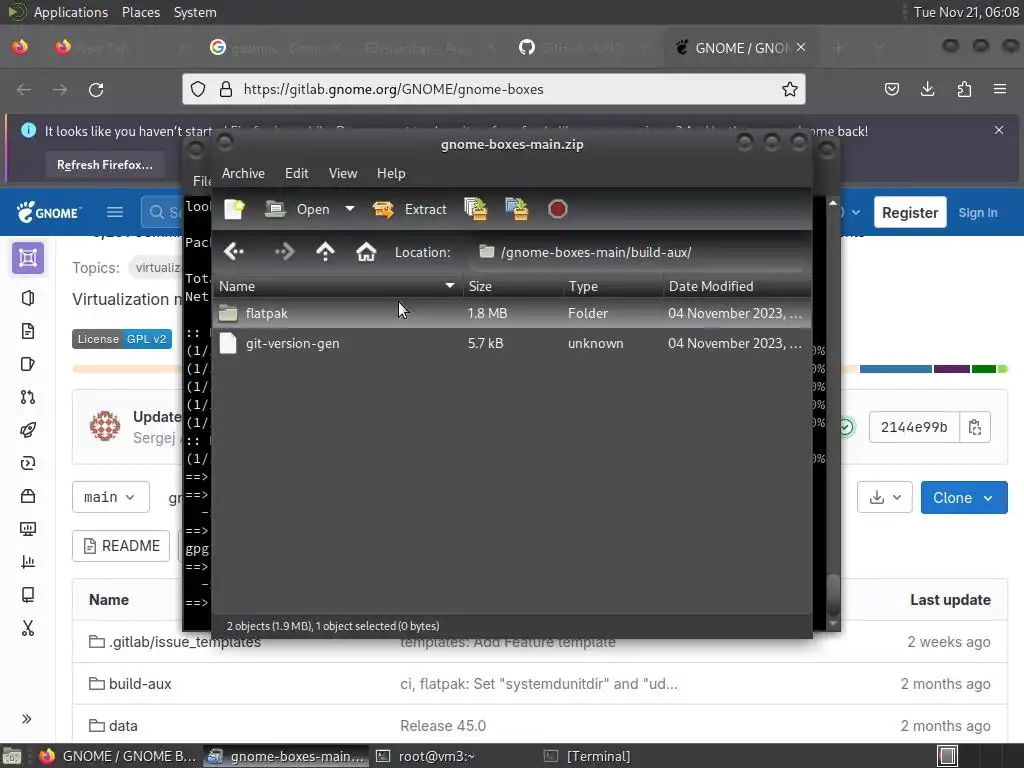
Task: Open the download source code dropdown
Action: click(884, 498)
